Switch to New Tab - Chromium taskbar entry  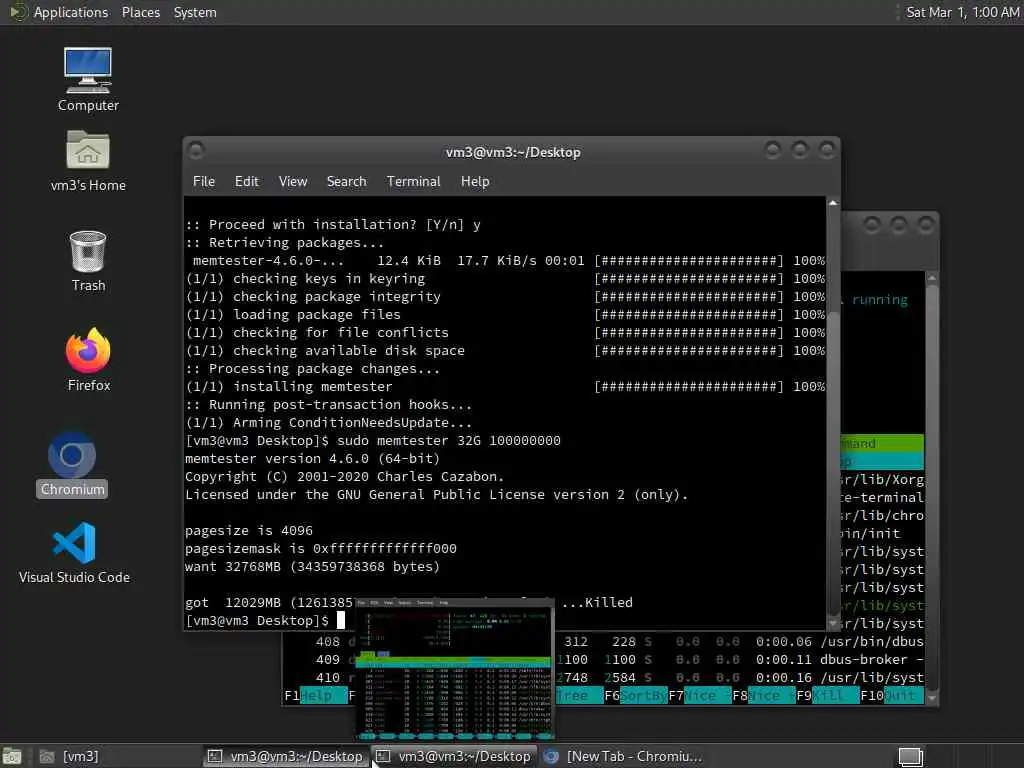pos(623,757)
